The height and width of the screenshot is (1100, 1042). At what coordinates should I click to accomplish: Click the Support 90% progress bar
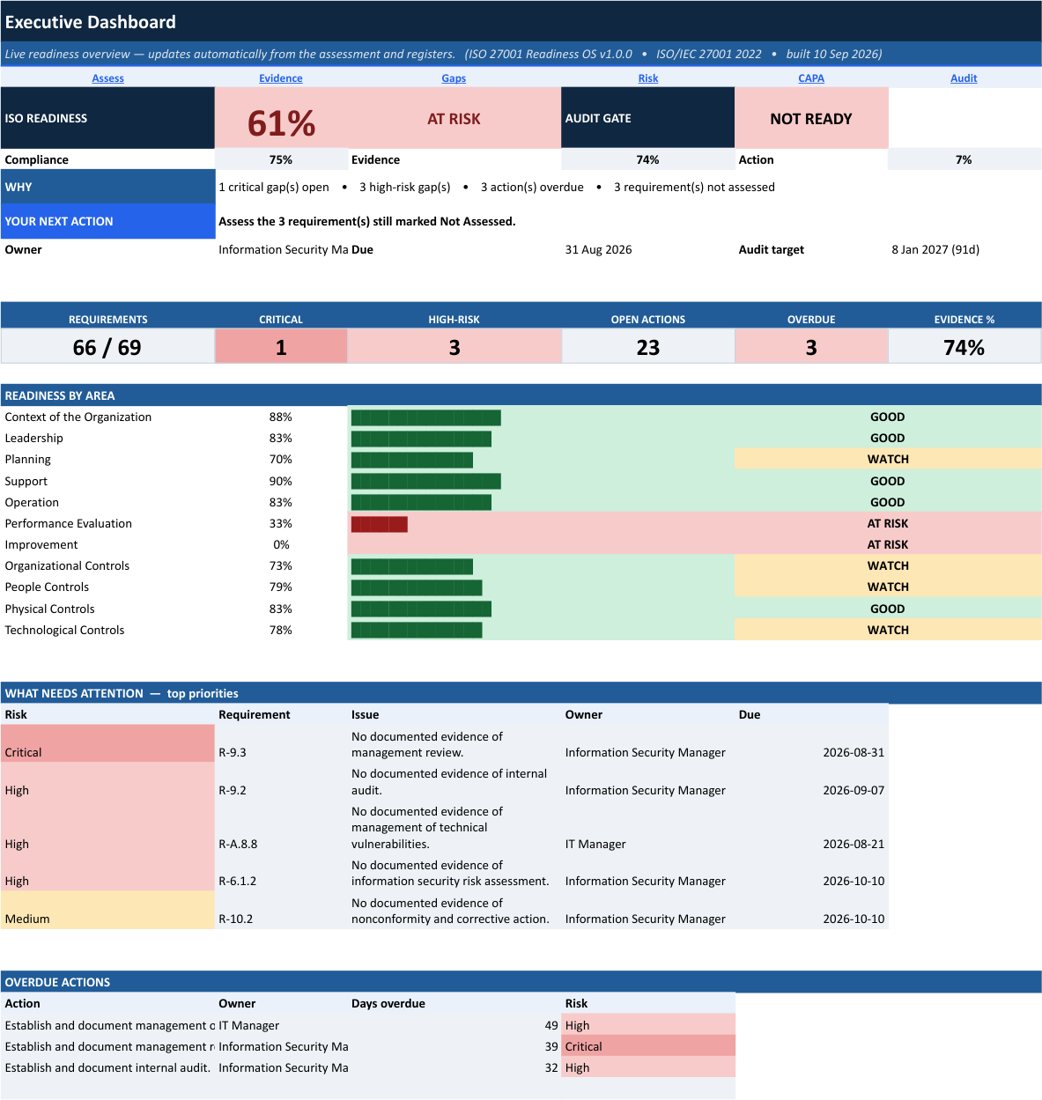pos(426,481)
